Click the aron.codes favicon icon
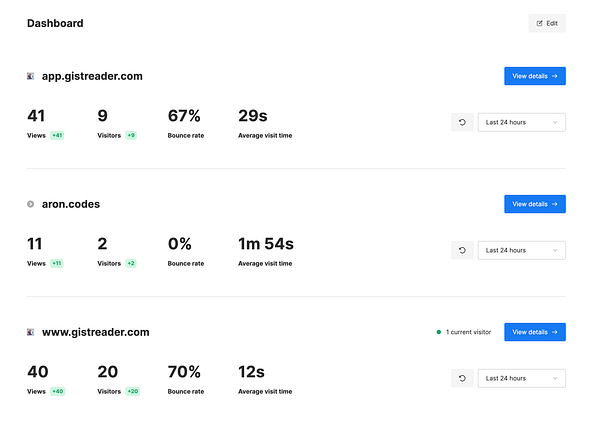Screen dimensions: 600x427 coord(31,204)
